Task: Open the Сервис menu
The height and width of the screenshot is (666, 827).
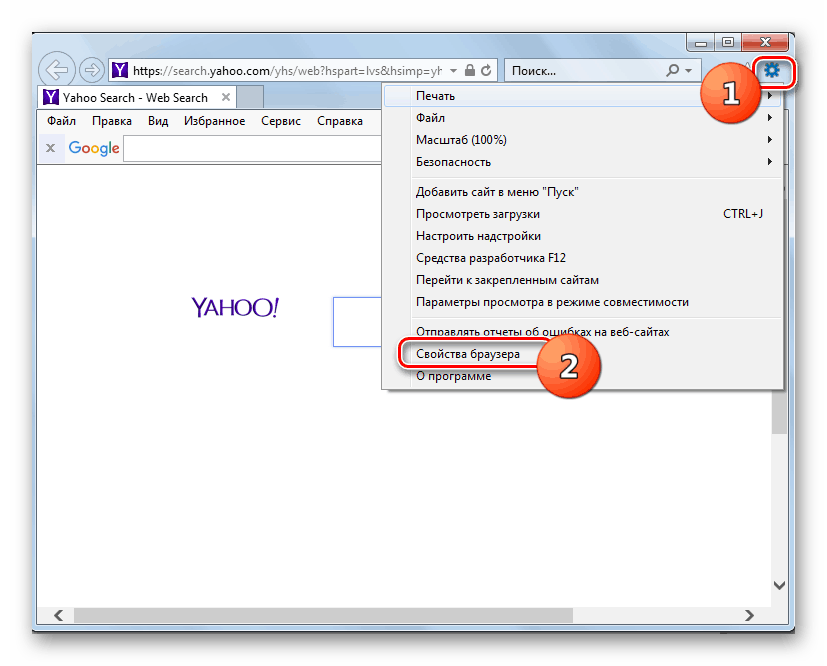Action: click(280, 120)
